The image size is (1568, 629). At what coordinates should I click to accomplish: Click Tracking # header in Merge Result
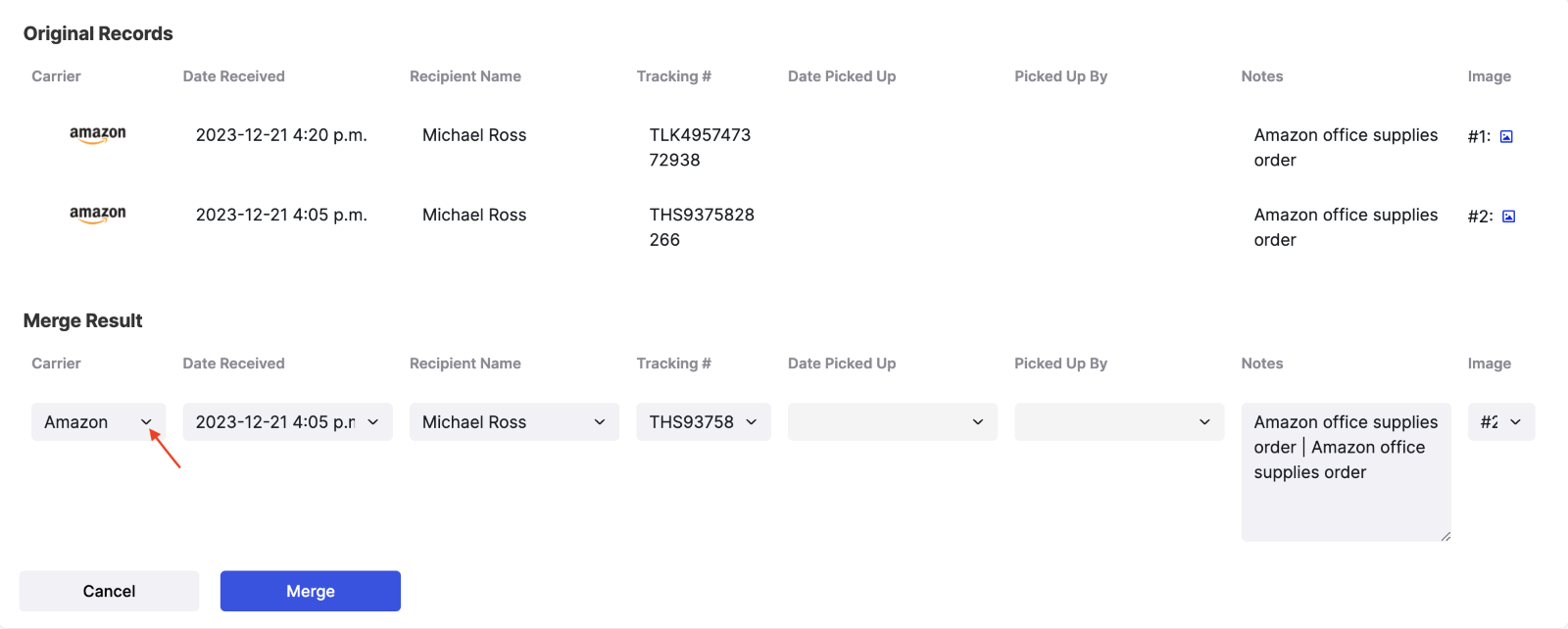click(x=674, y=363)
